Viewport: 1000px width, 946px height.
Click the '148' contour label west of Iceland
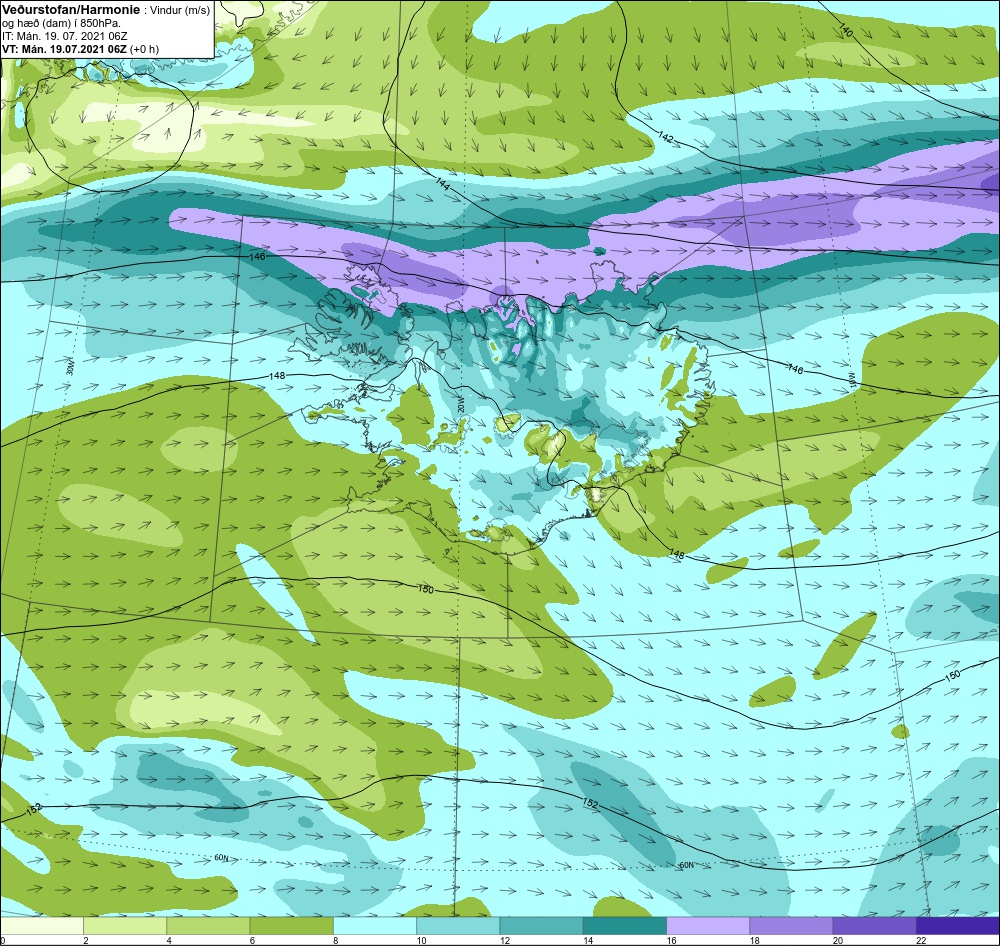(277, 376)
